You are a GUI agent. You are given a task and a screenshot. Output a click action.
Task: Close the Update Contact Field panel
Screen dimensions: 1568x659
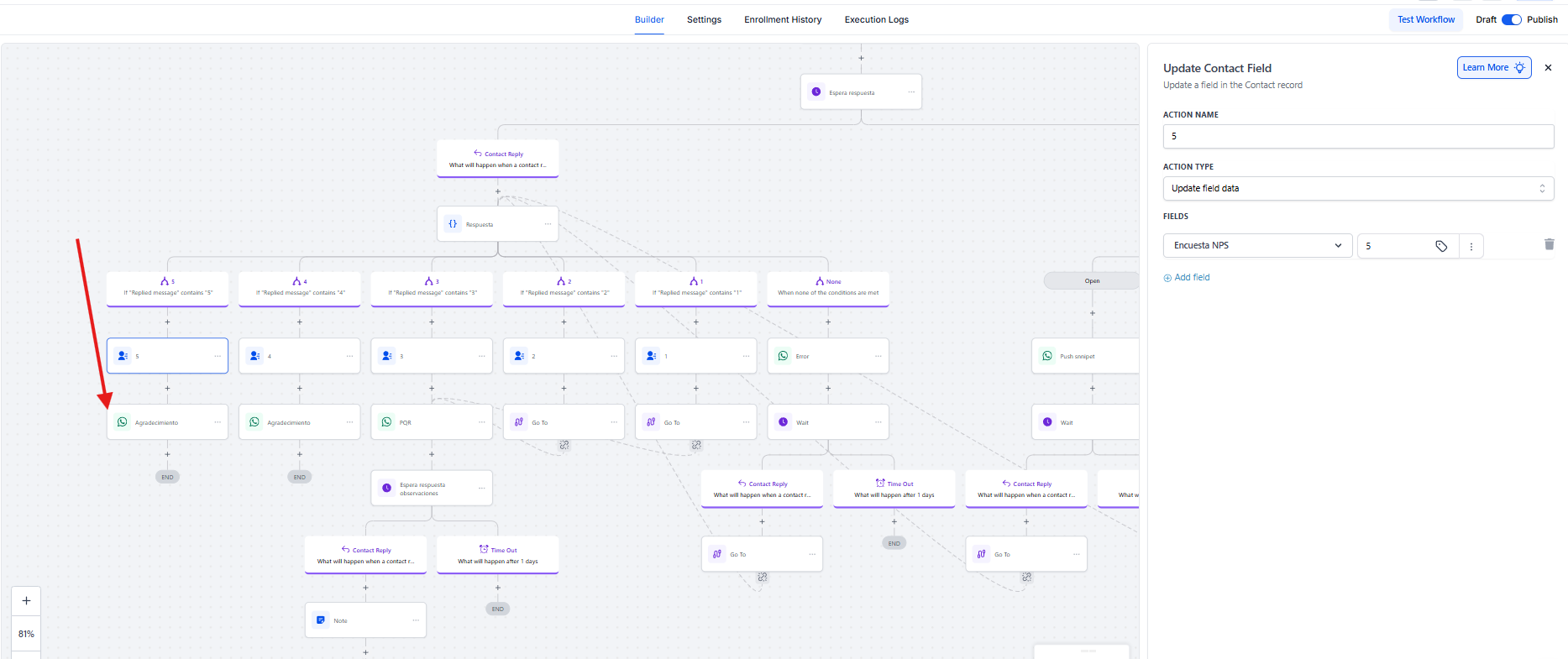coord(1548,68)
